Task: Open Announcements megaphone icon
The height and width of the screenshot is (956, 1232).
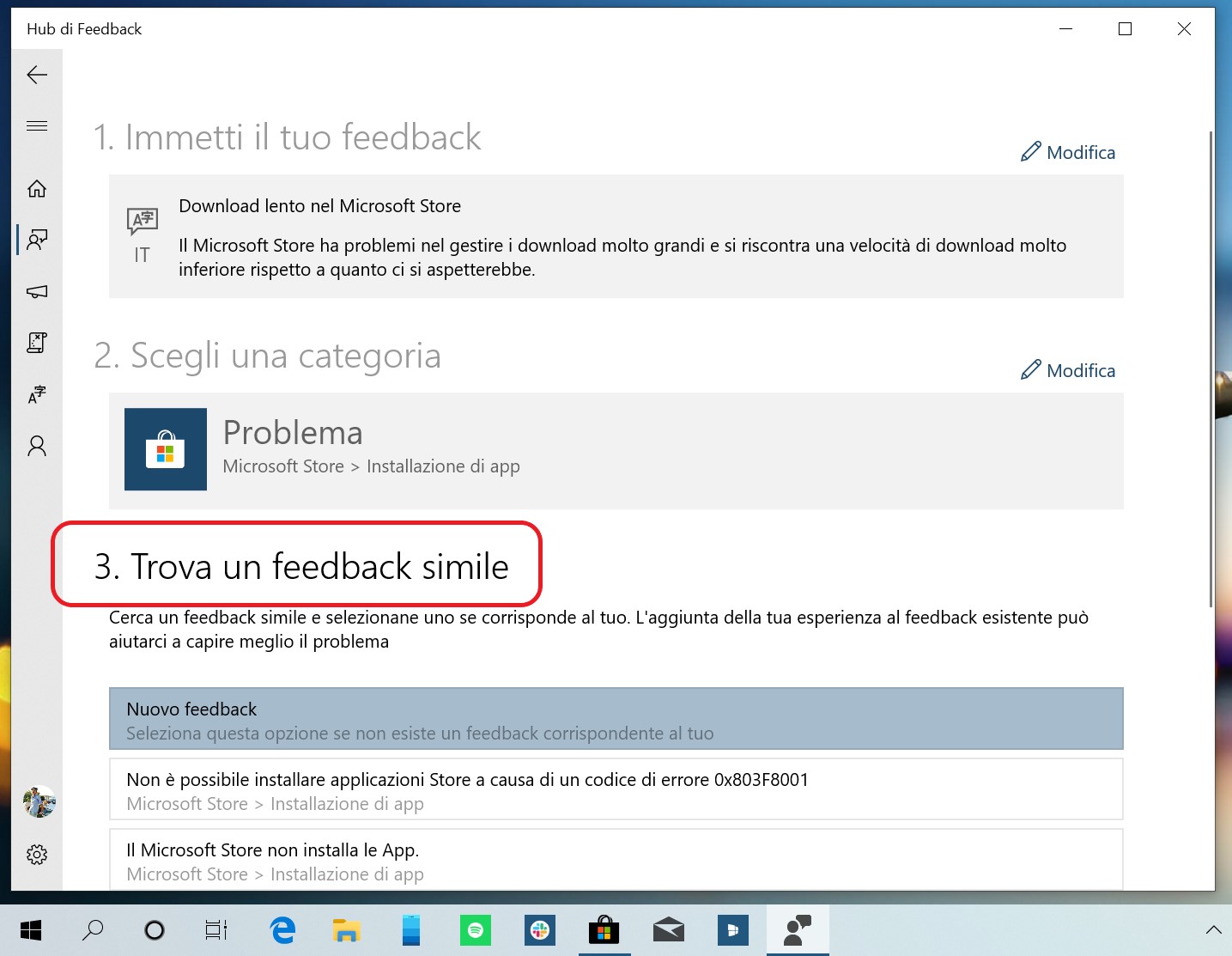Action: click(x=37, y=291)
